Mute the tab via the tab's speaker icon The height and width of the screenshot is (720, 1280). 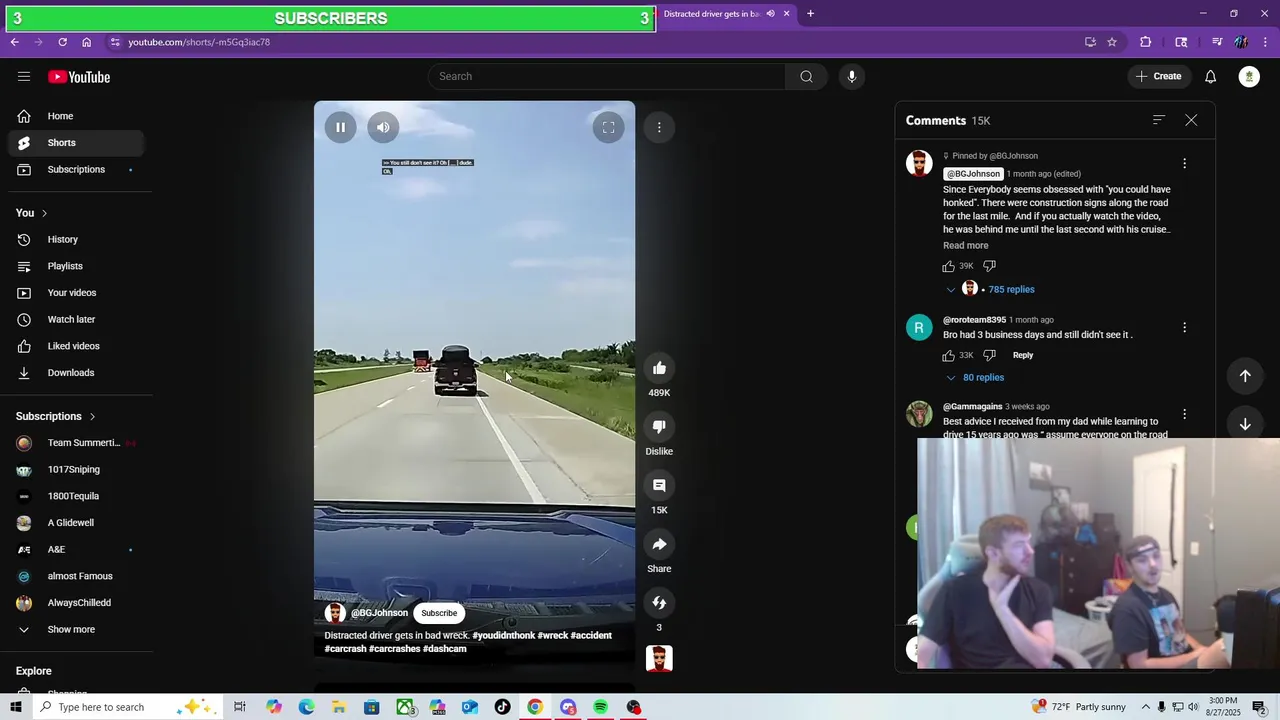770,14
